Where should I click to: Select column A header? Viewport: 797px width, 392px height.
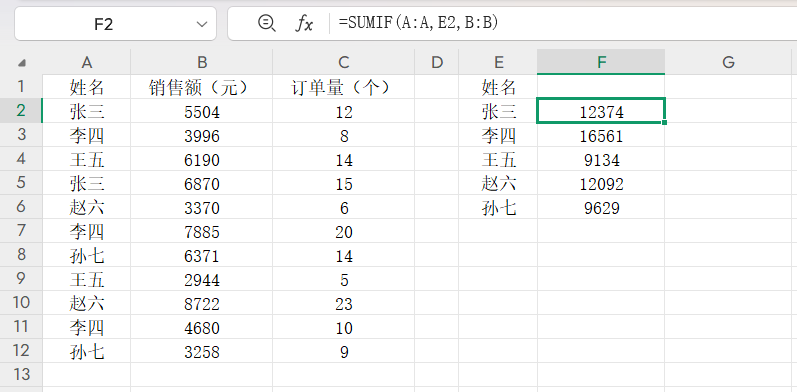tap(86, 62)
